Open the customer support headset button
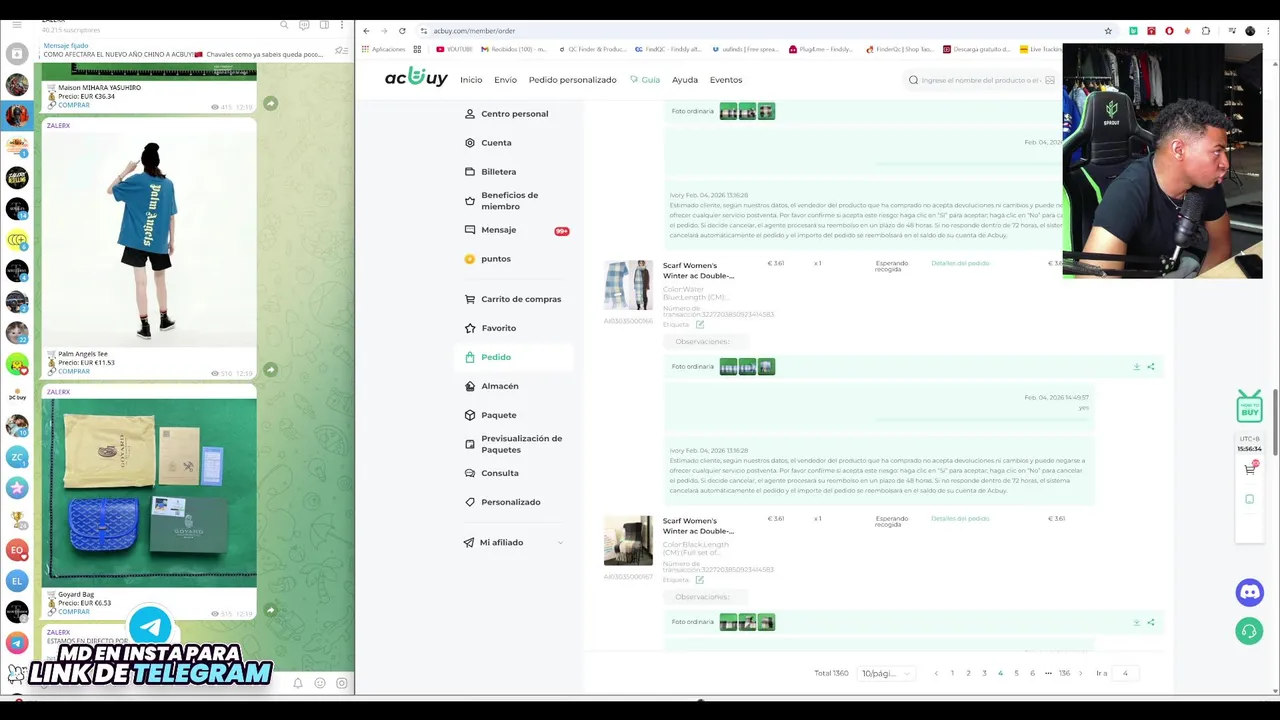1280x720 pixels. coord(1250,631)
